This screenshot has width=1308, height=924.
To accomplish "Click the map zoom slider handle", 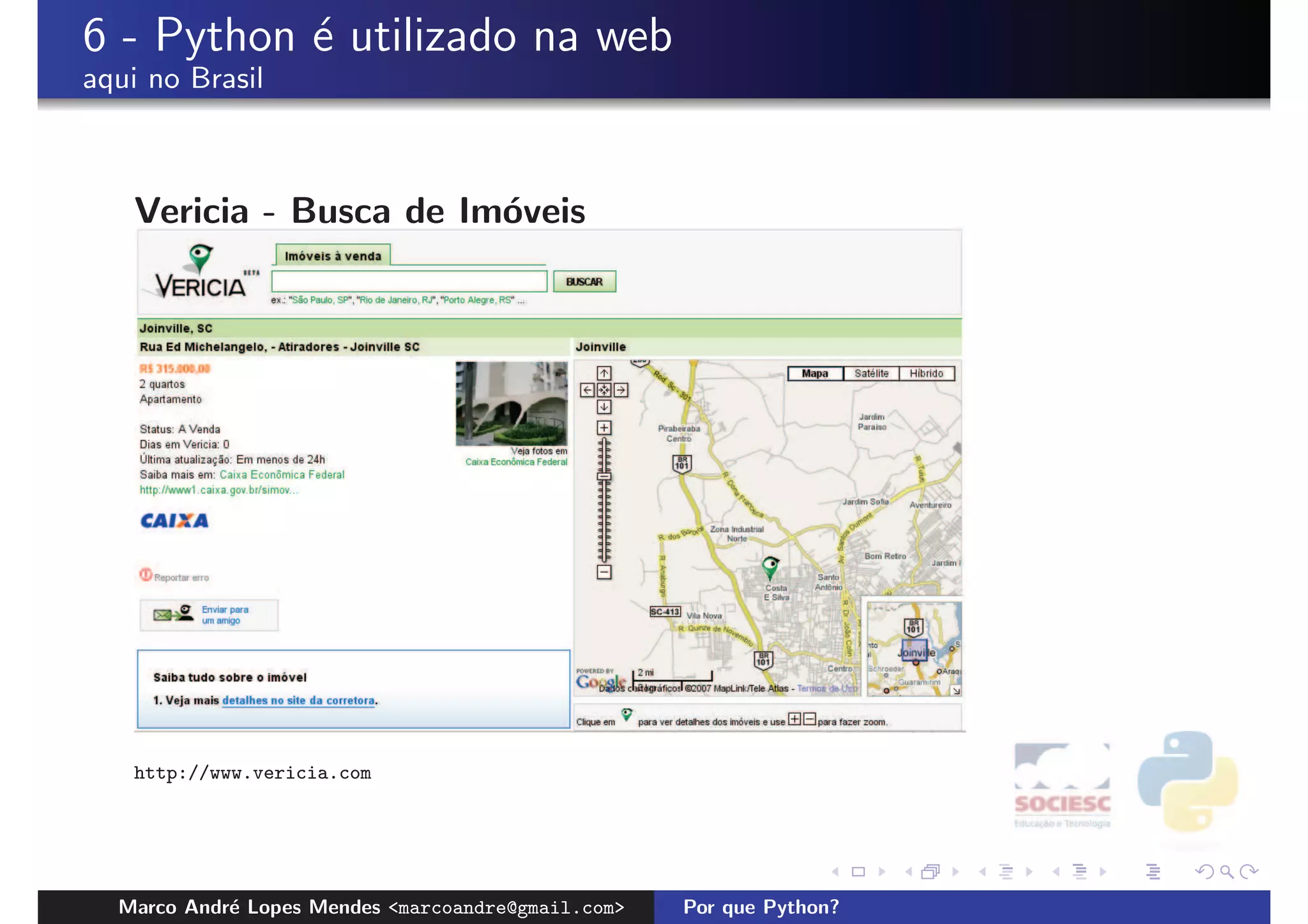I will [604, 476].
